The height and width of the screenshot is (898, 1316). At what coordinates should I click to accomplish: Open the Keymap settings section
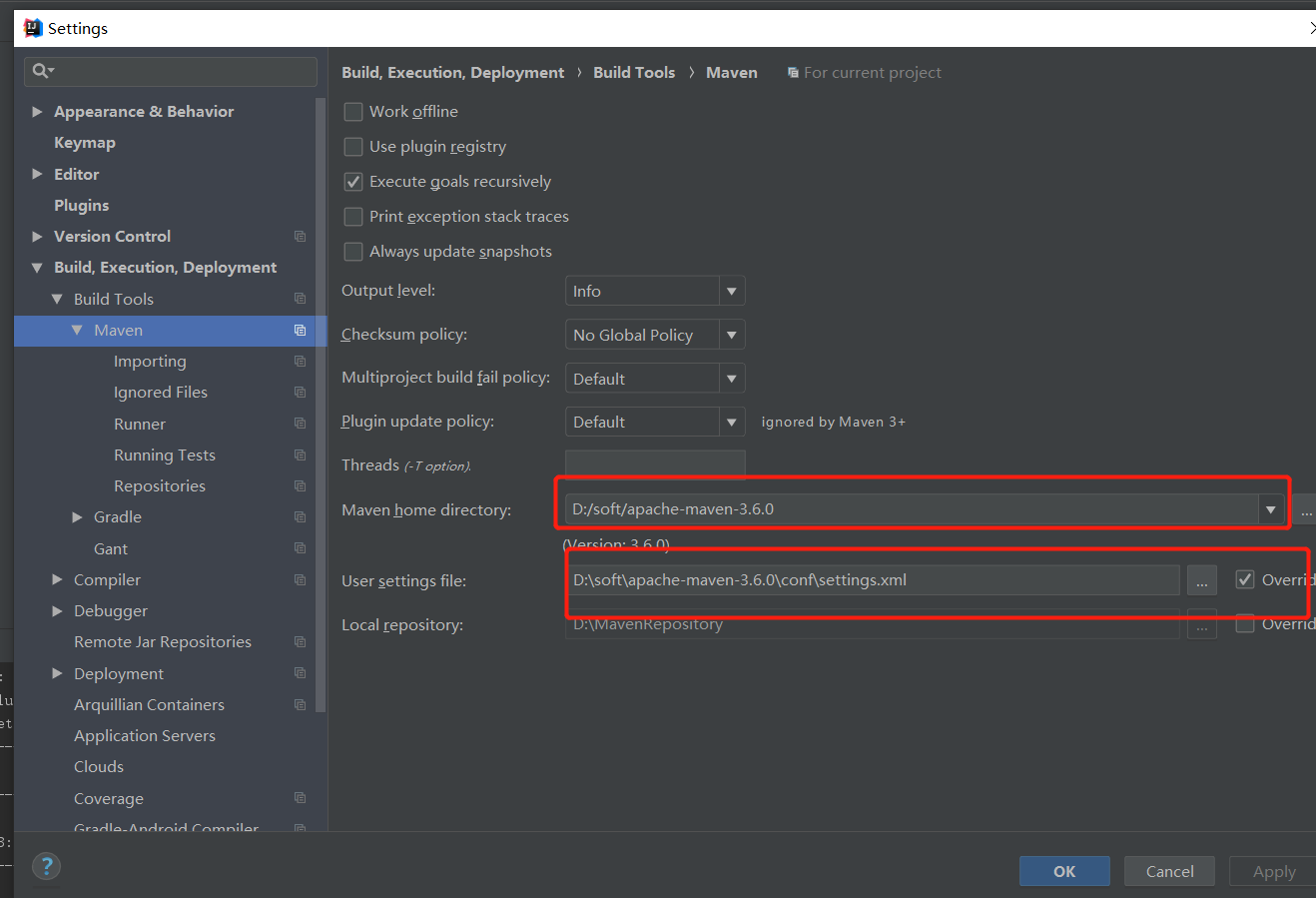(85, 142)
